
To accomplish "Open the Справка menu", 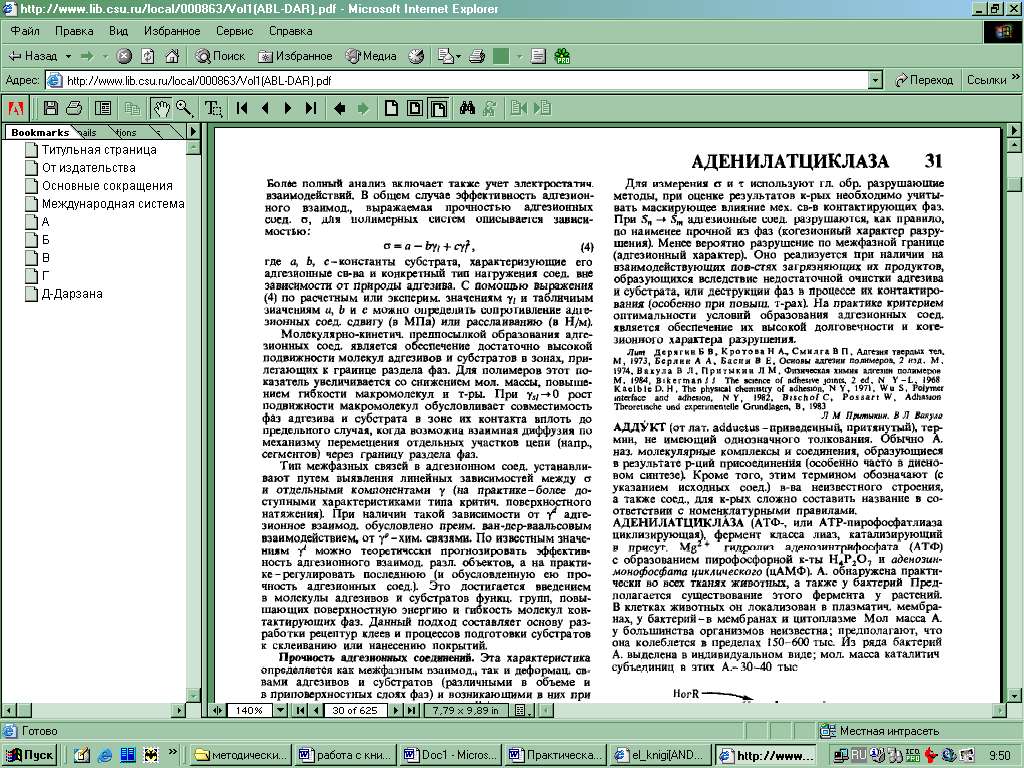I will 291,31.
